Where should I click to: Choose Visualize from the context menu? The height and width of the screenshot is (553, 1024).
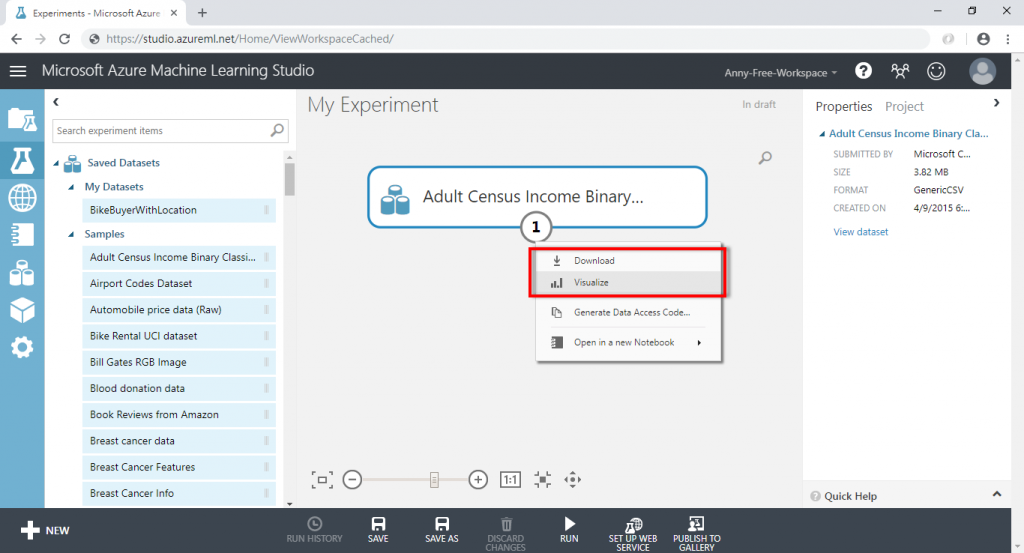point(628,283)
